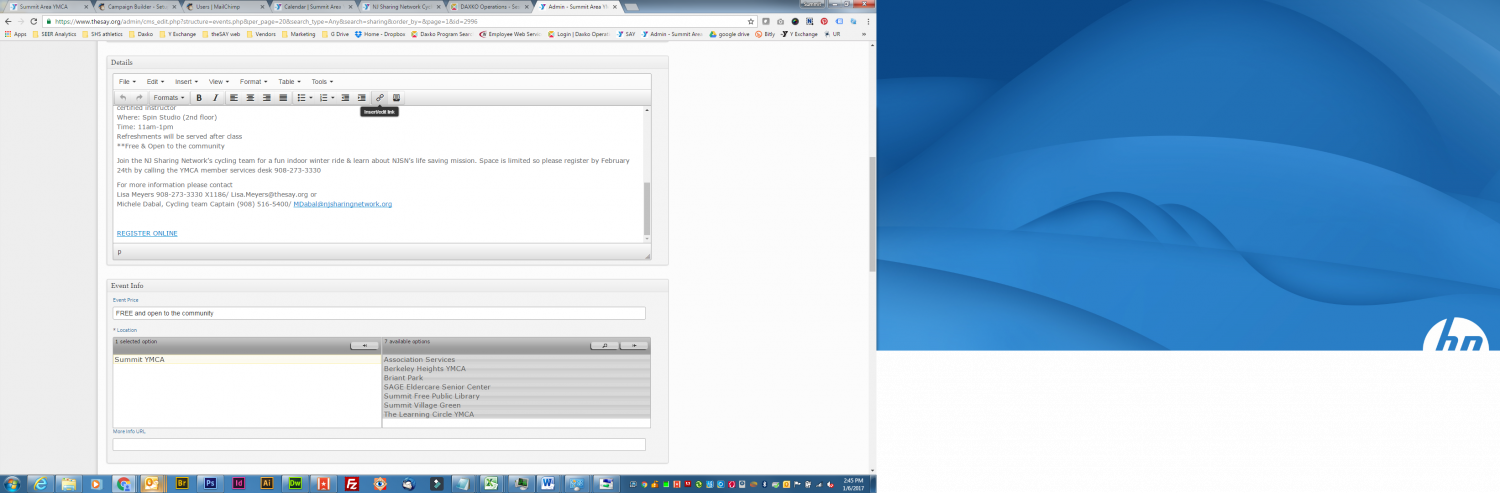Open the Table menu in editor

click(289, 81)
